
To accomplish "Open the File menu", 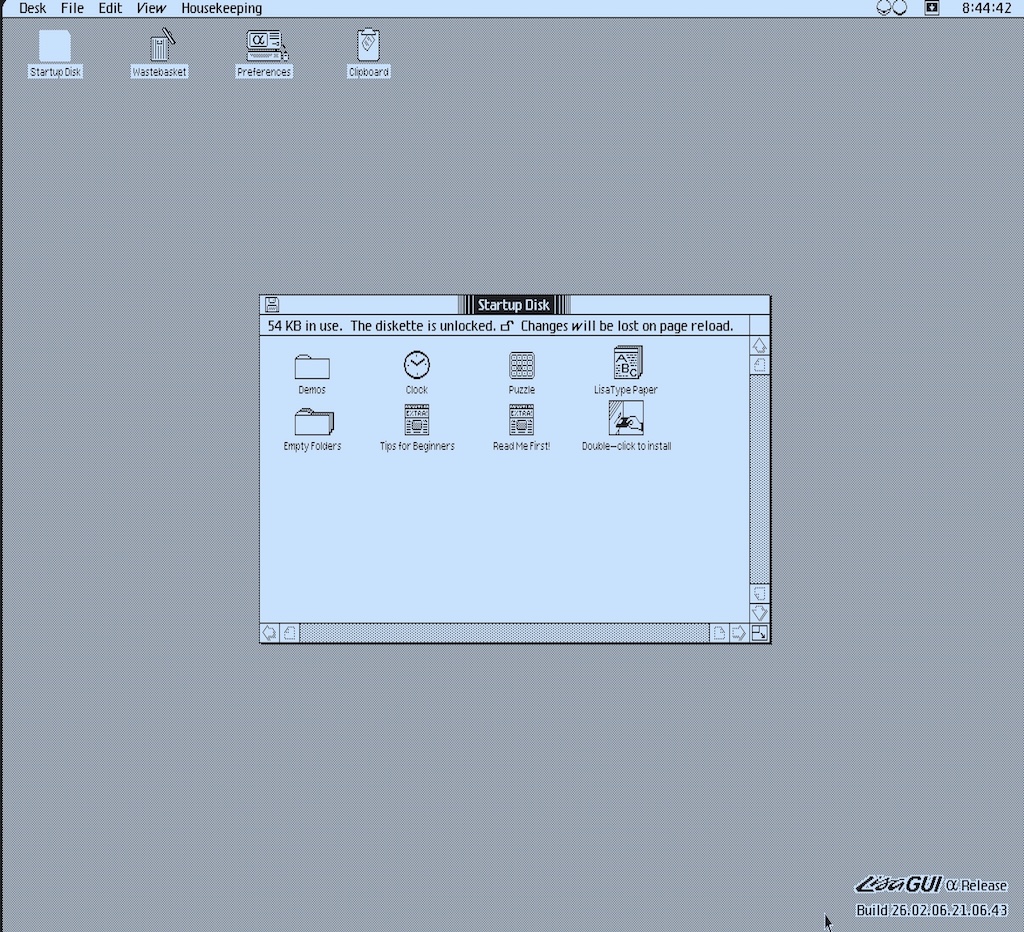I will point(72,8).
